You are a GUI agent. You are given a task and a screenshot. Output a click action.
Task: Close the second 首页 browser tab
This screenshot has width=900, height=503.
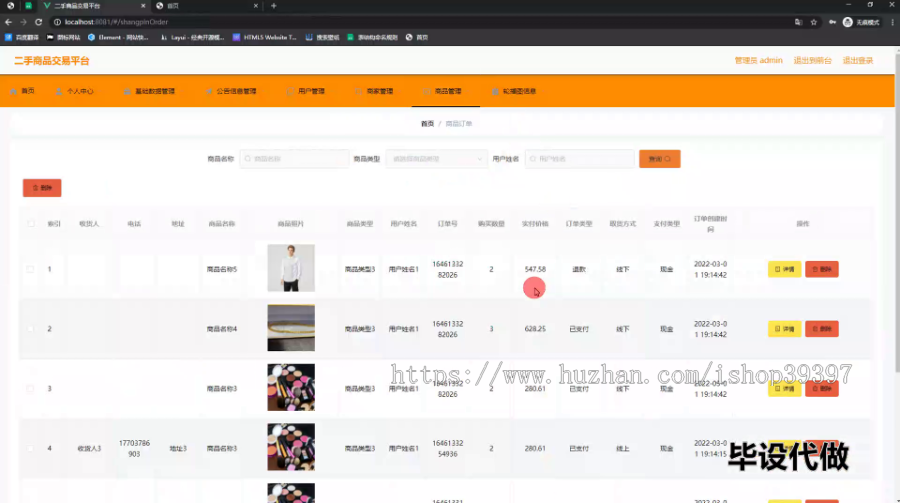(255, 6)
